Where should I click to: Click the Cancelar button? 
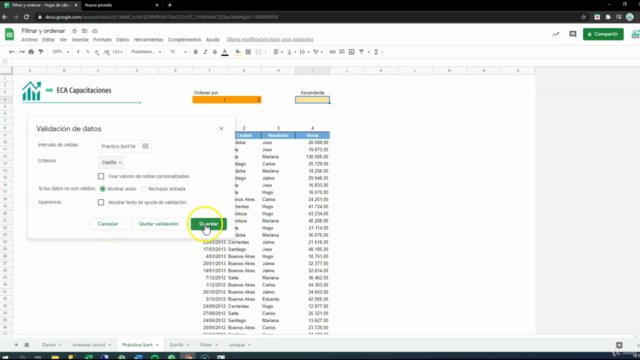(x=108, y=224)
